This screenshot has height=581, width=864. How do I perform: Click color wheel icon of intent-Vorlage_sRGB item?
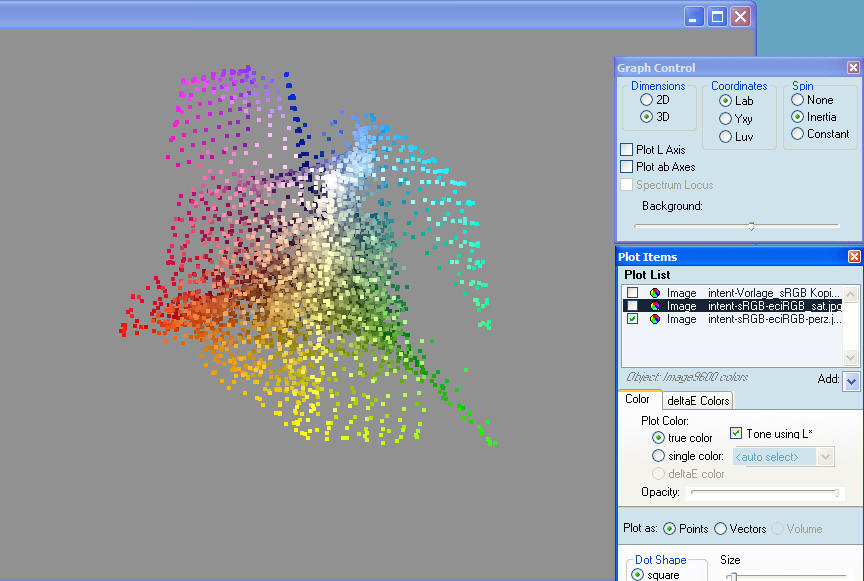[x=654, y=293]
